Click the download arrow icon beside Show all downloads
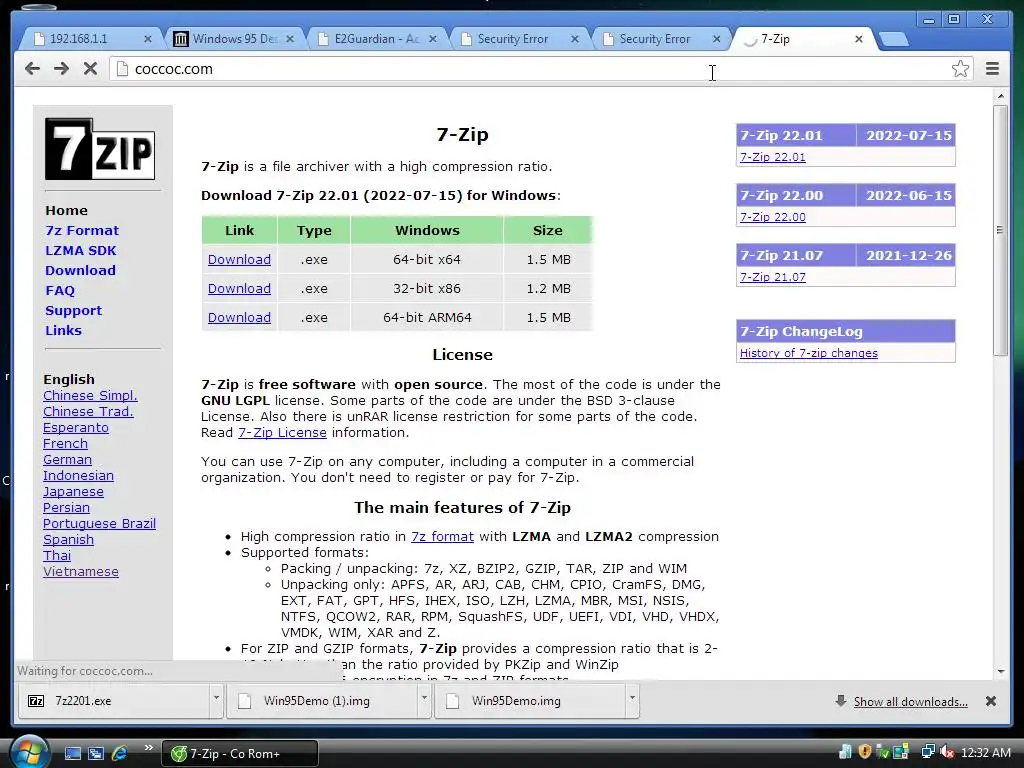The width and height of the screenshot is (1024, 768). coord(840,701)
